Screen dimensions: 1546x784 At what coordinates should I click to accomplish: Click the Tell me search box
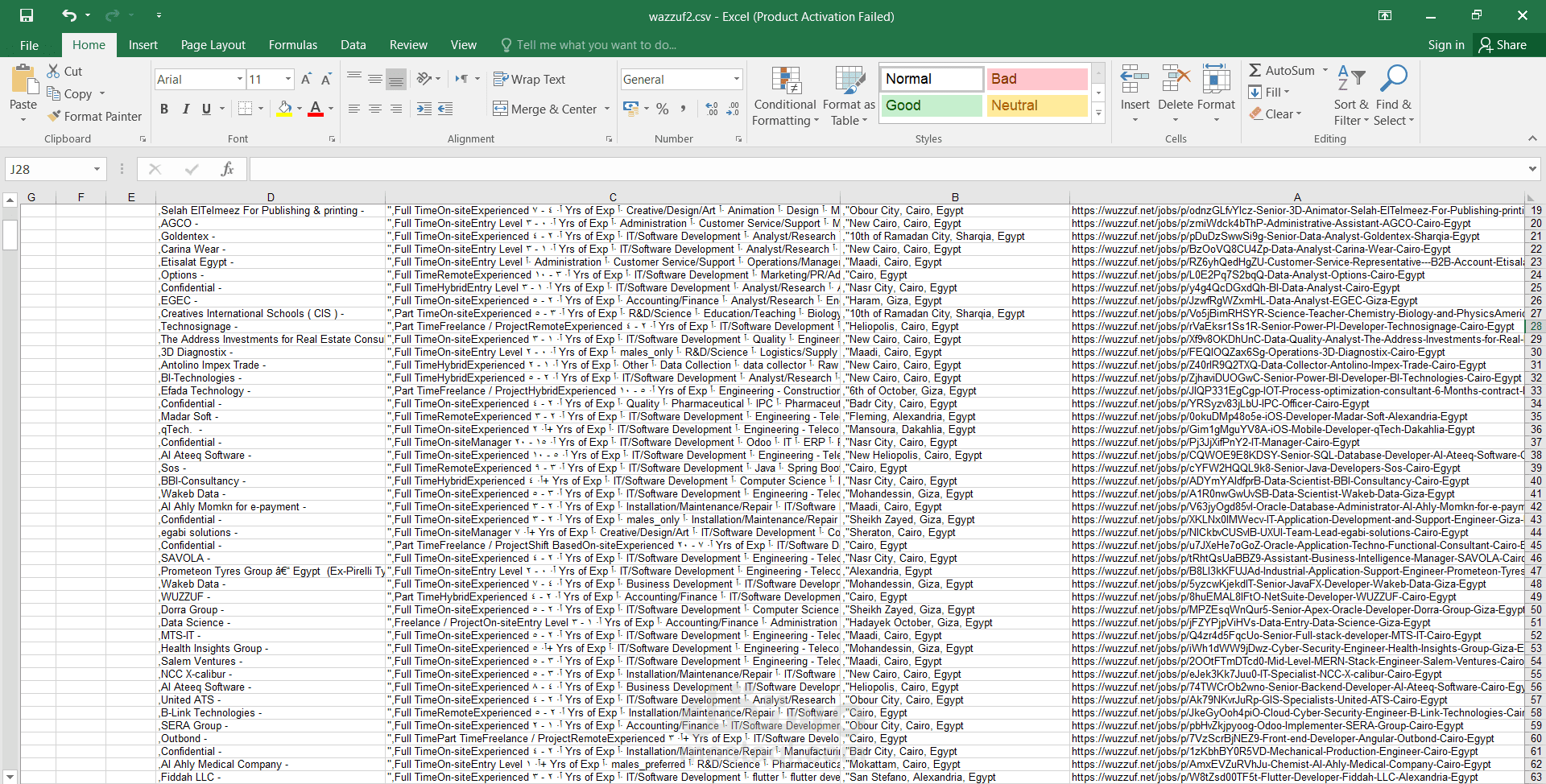(x=596, y=45)
